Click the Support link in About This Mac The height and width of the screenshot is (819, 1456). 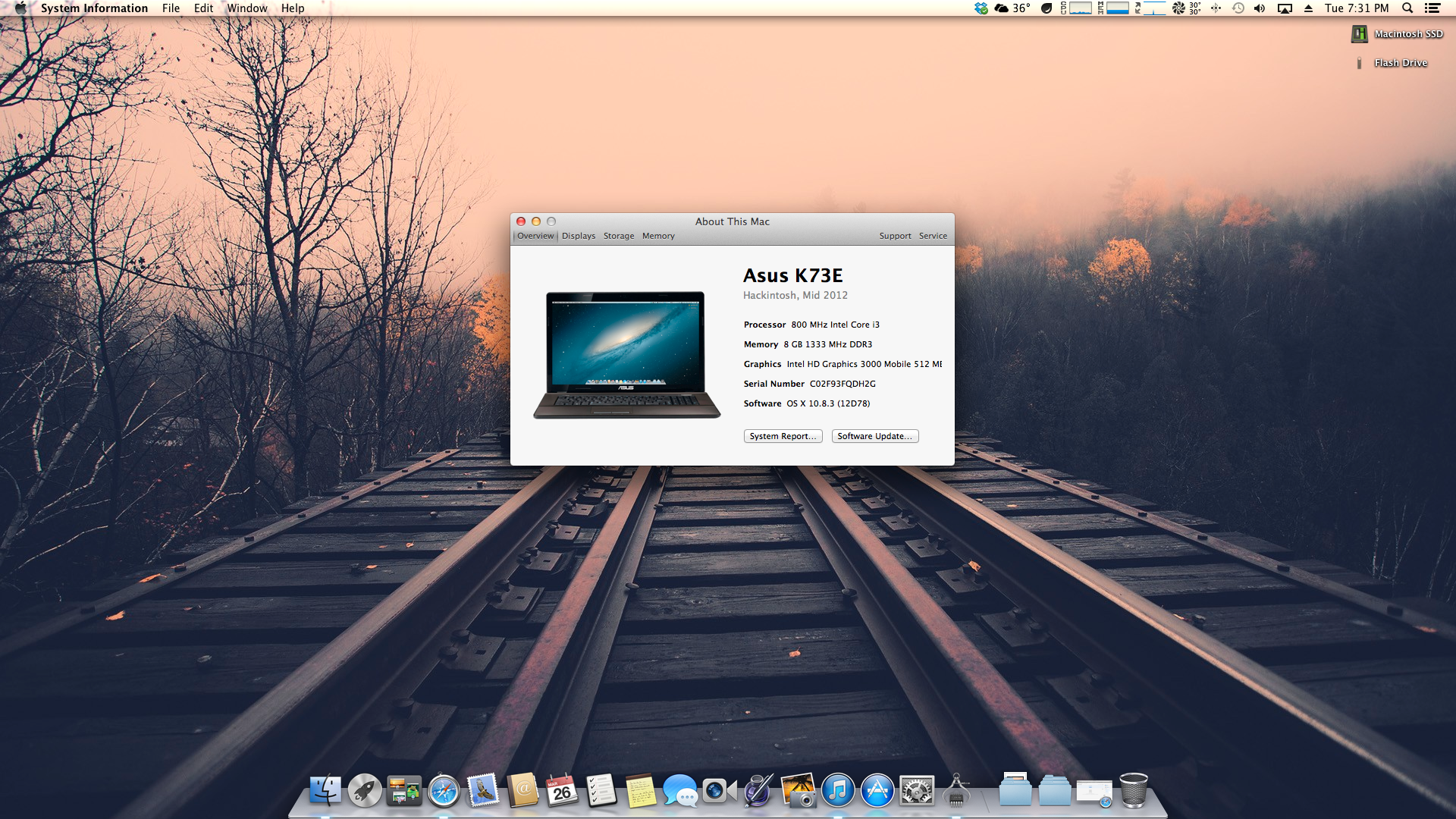(x=895, y=236)
